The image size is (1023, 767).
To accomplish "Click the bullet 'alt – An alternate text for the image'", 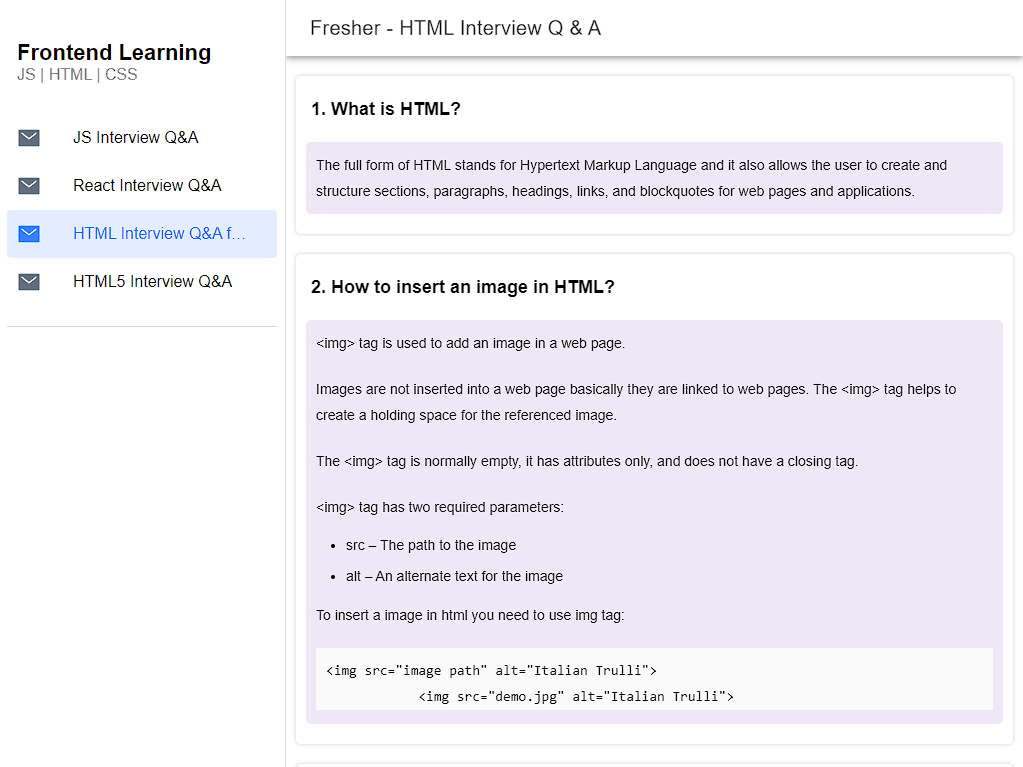I will [x=454, y=577].
